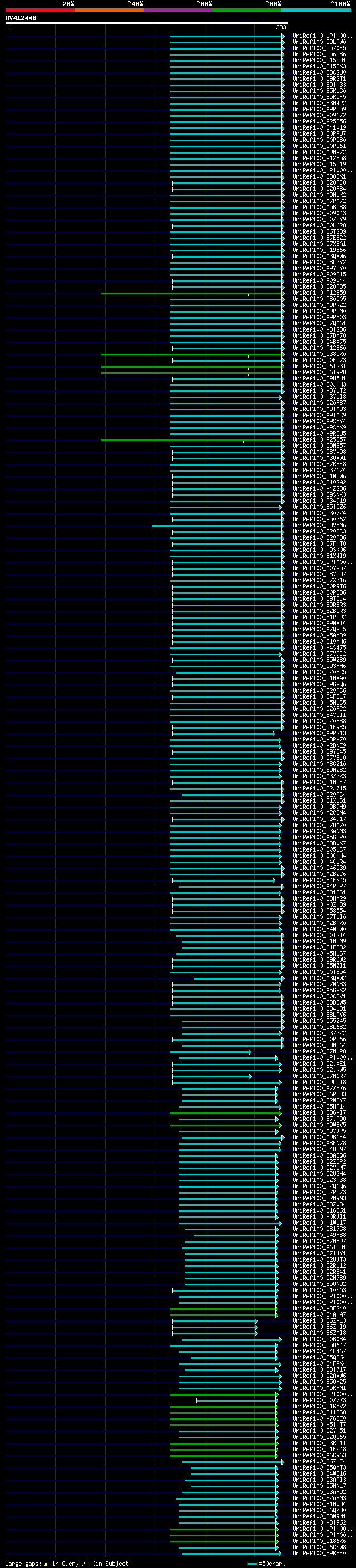Select the UniRef100_A9NX72 label
Viewport: 356px width, 1568px height.
tap(319, 152)
